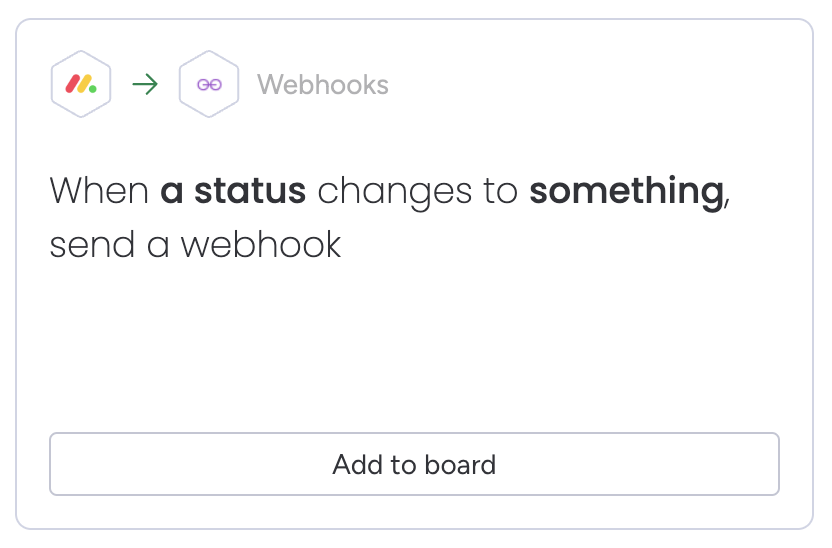Select the purple Webhooks chain-link icon
832x548 pixels.
point(209,84)
